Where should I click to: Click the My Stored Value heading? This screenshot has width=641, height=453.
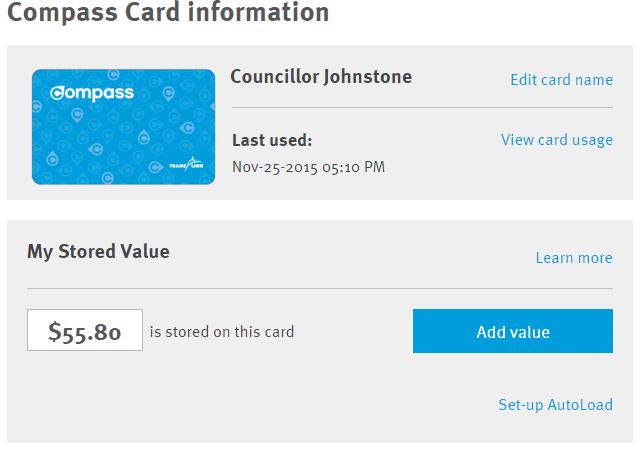click(x=98, y=251)
